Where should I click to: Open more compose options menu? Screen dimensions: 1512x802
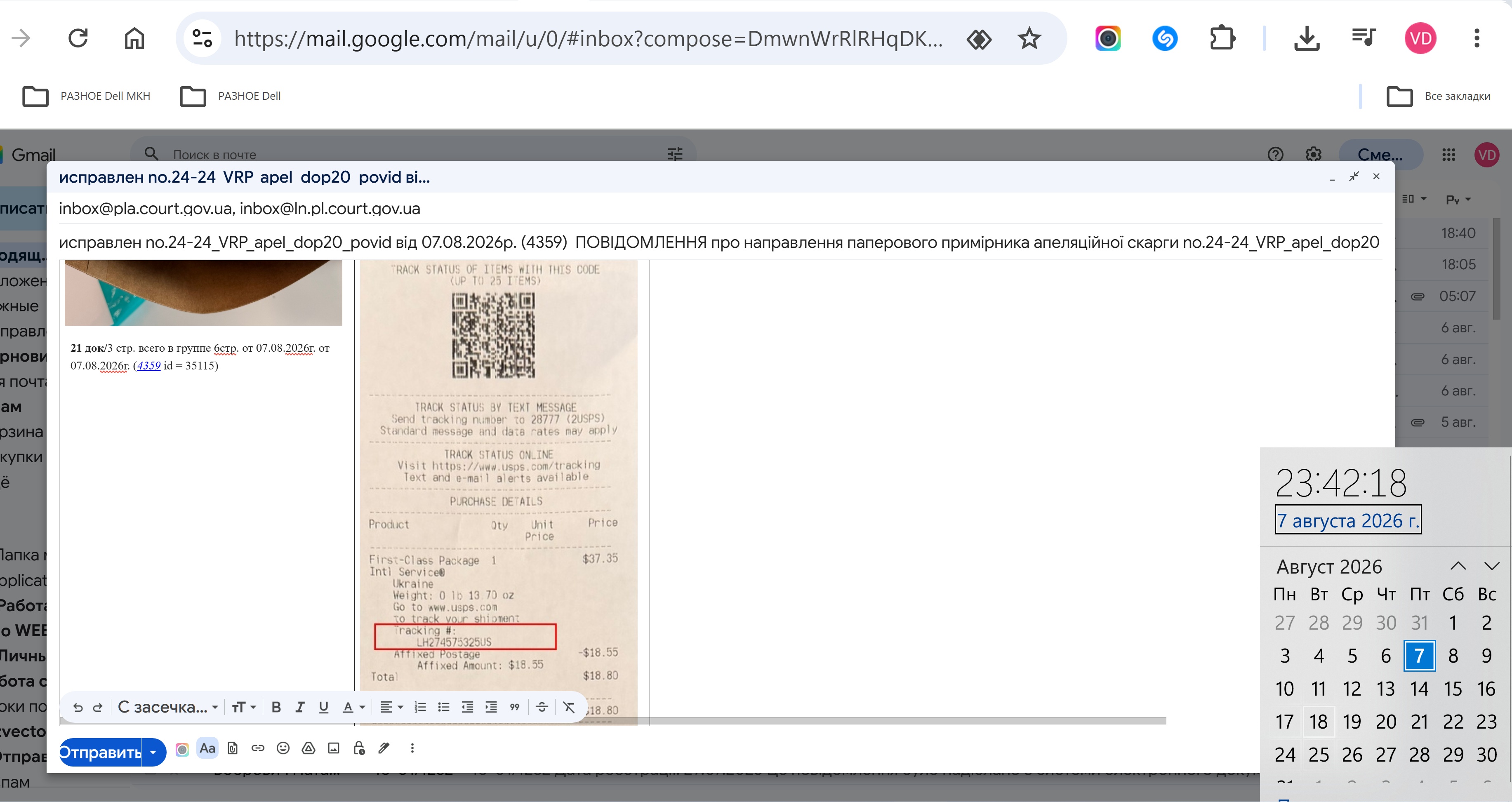click(x=412, y=749)
